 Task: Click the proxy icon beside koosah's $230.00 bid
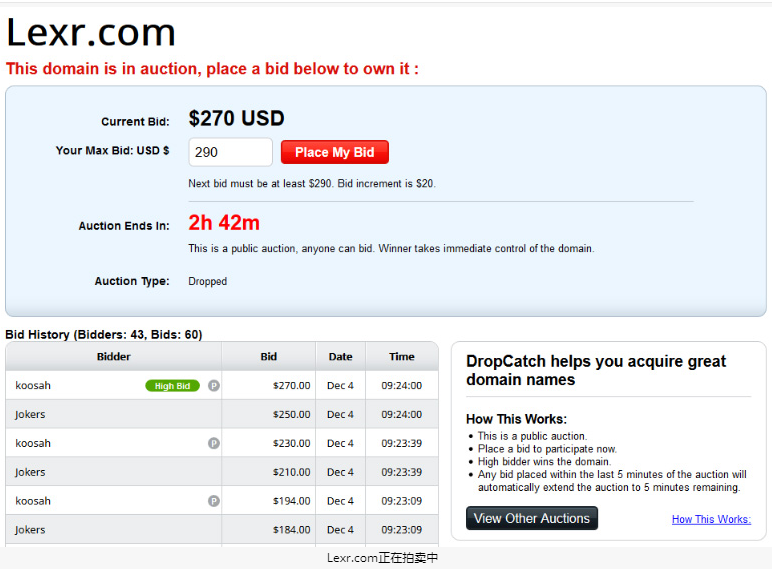coord(214,443)
